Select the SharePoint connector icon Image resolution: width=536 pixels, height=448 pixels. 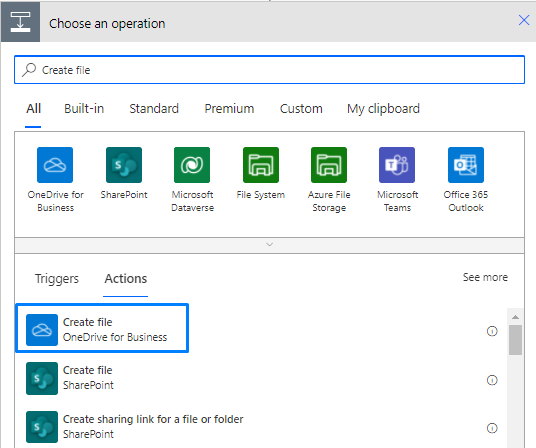[x=124, y=165]
